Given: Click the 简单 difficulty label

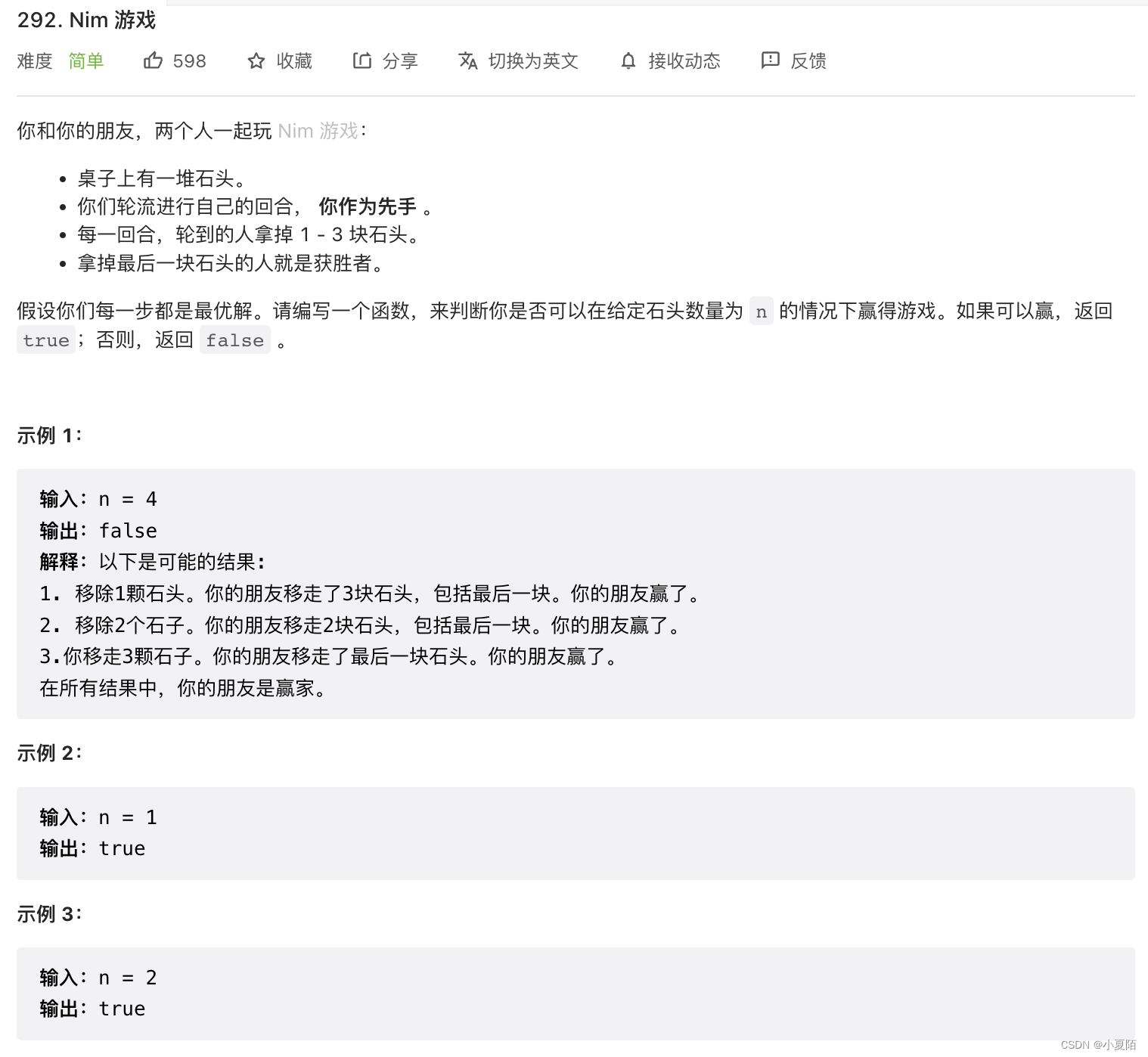Looking at the screenshot, I should coord(86,61).
